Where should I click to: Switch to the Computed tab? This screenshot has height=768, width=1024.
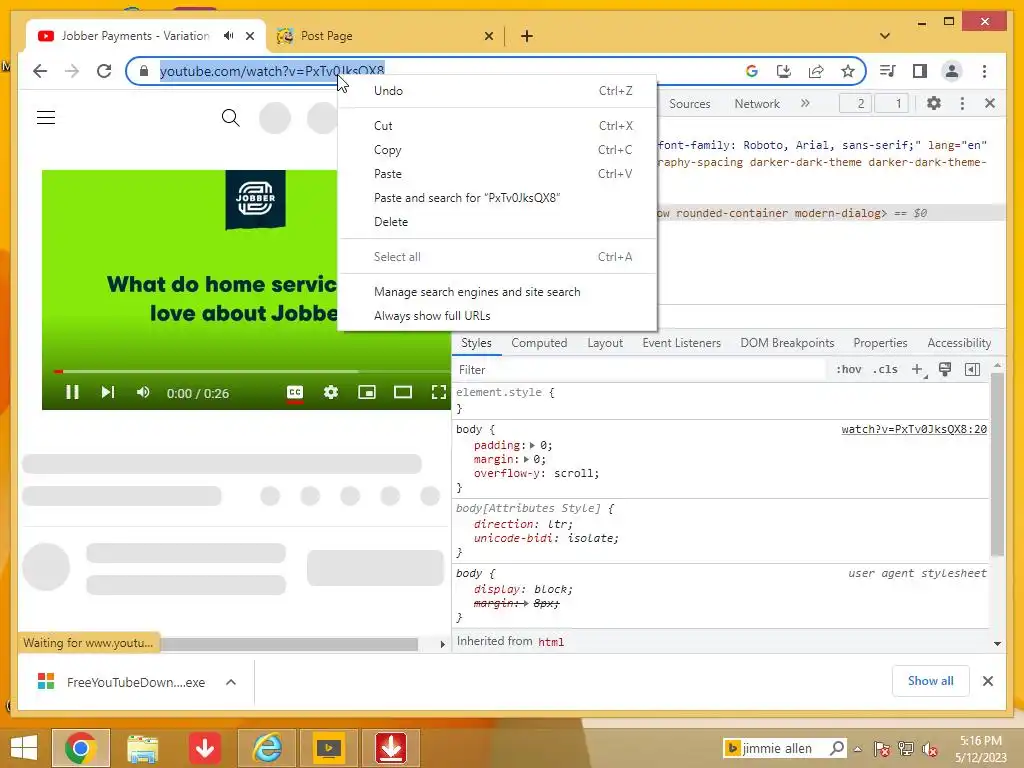click(539, 343)
